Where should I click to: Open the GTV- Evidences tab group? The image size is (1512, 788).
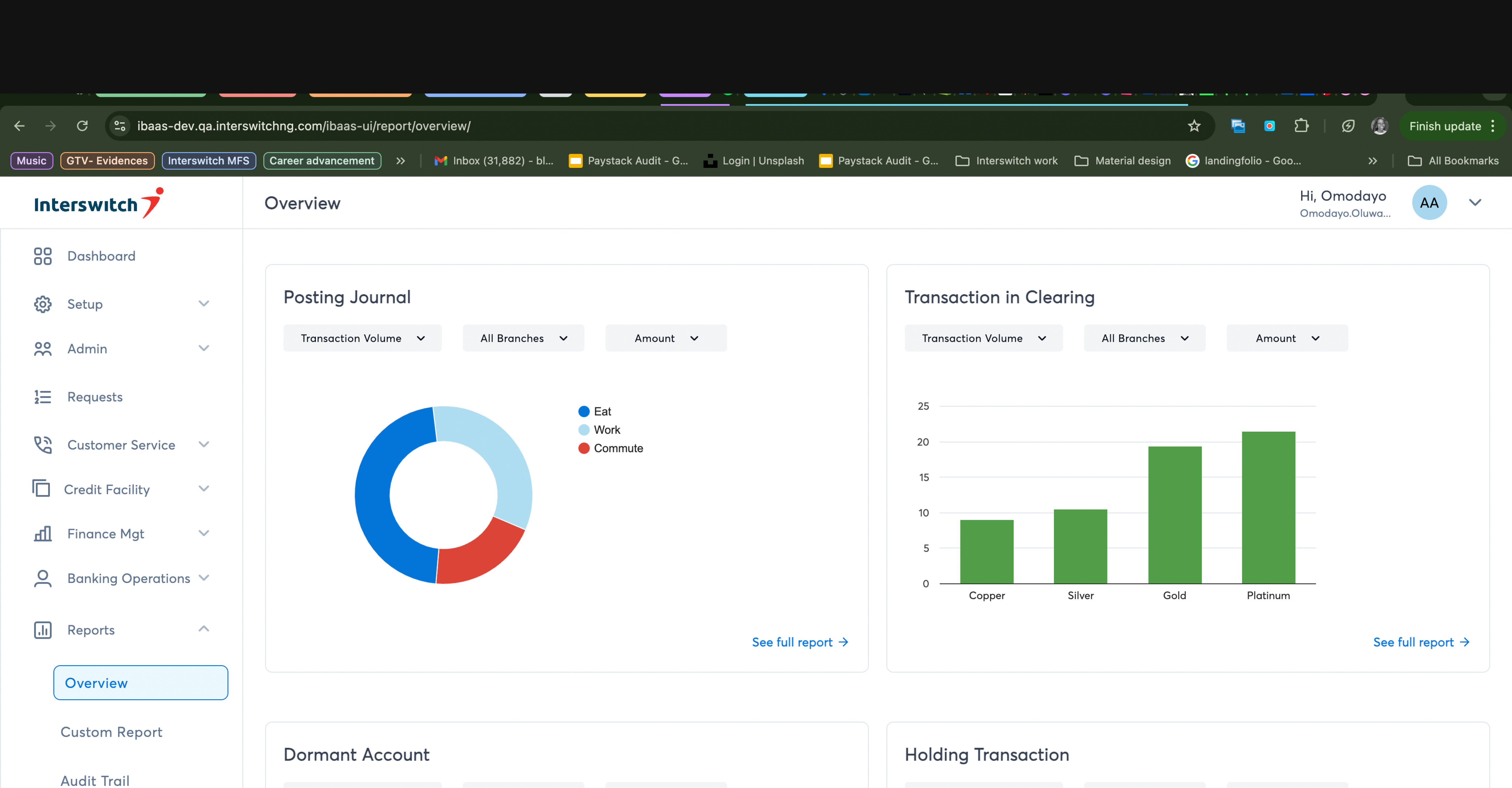(107, 161)
